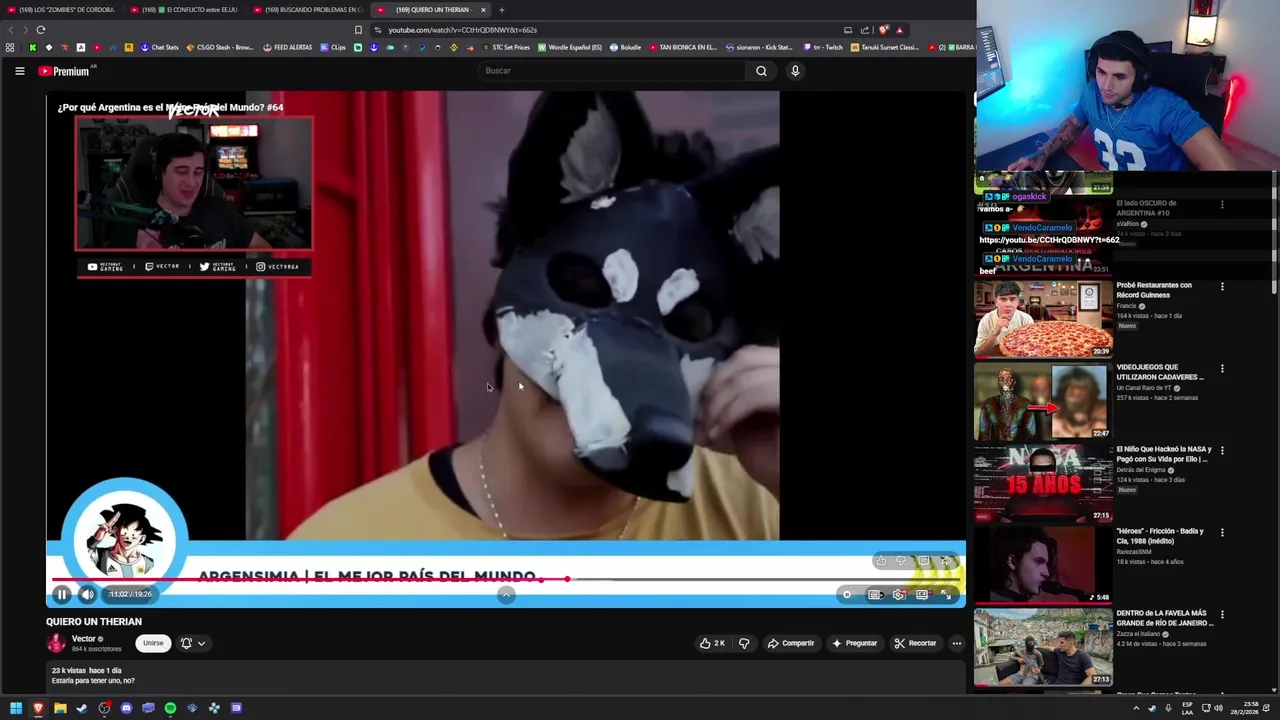1280x720 pixels.
Task: Open the Windows Start menu
Action: tap(16, 708)
